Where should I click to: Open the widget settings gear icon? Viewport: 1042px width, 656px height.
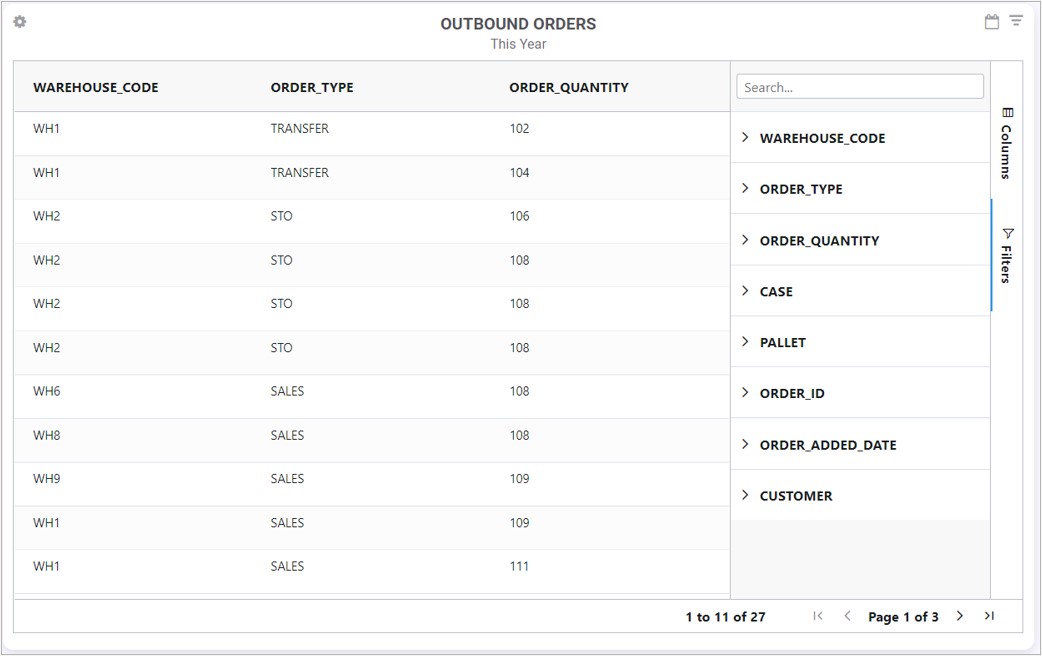19,22
